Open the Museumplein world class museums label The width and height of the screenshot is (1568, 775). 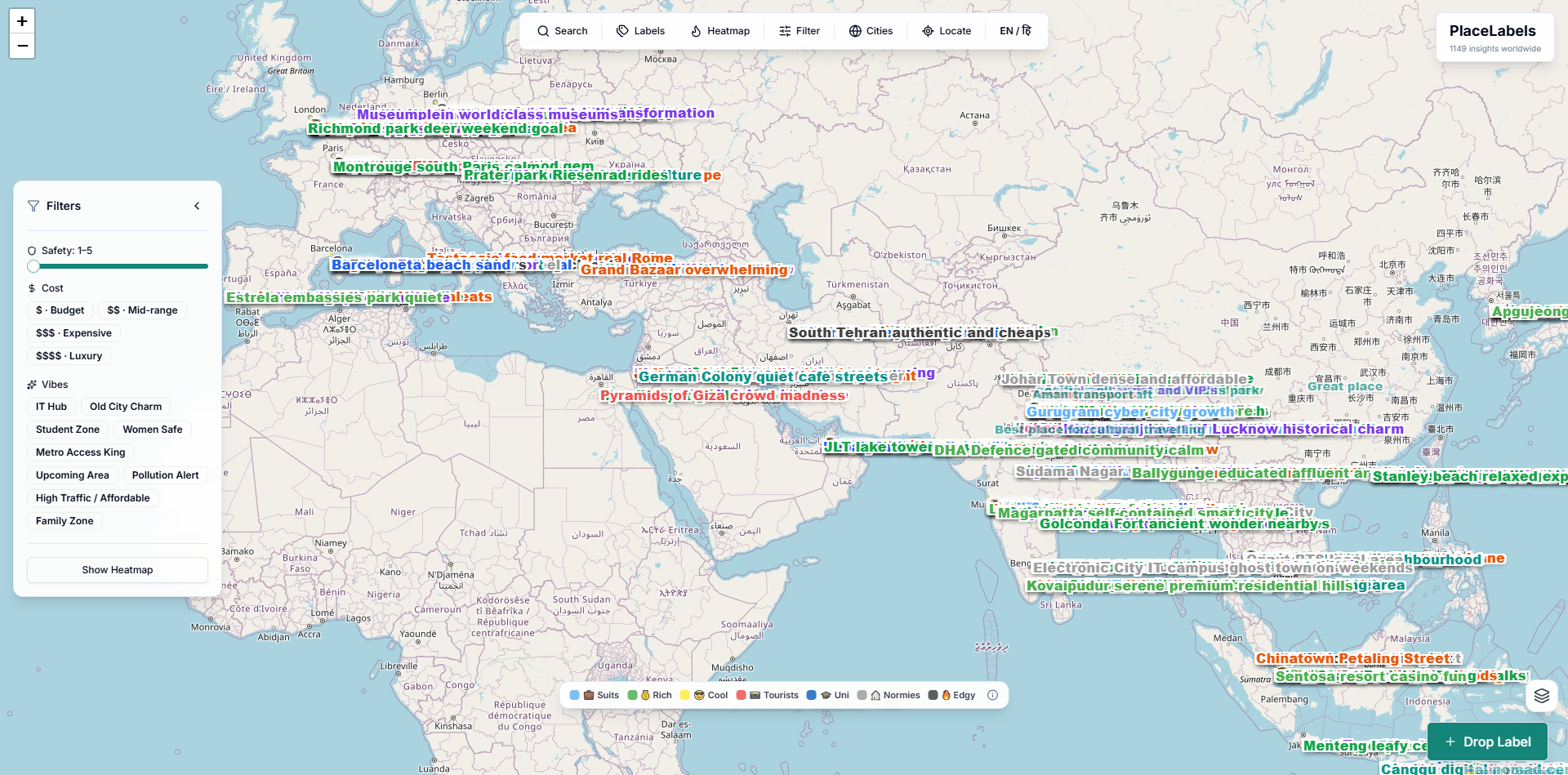tap(488, 115)
